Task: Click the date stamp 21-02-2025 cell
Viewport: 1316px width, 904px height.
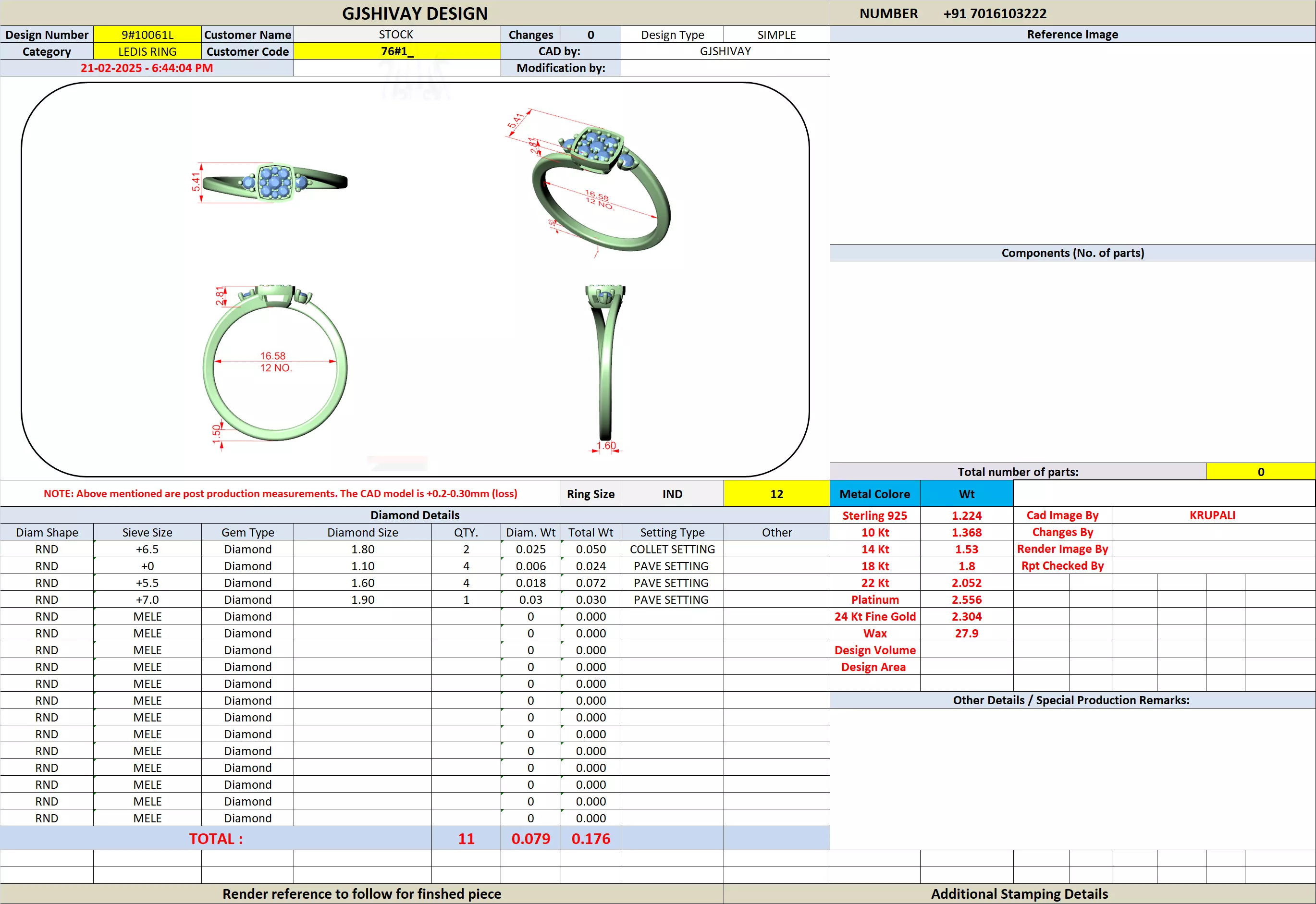Action: click(147, 68)
